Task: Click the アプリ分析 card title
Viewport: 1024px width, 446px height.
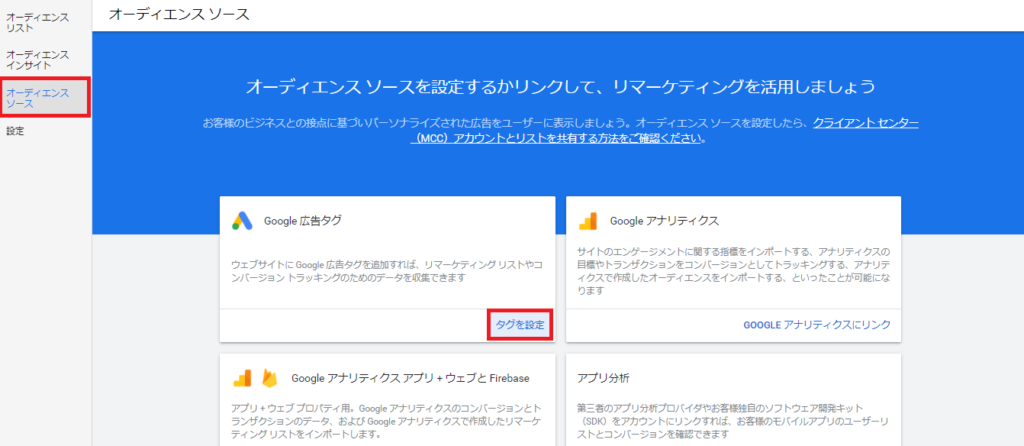Action: (x=603, y=378)
